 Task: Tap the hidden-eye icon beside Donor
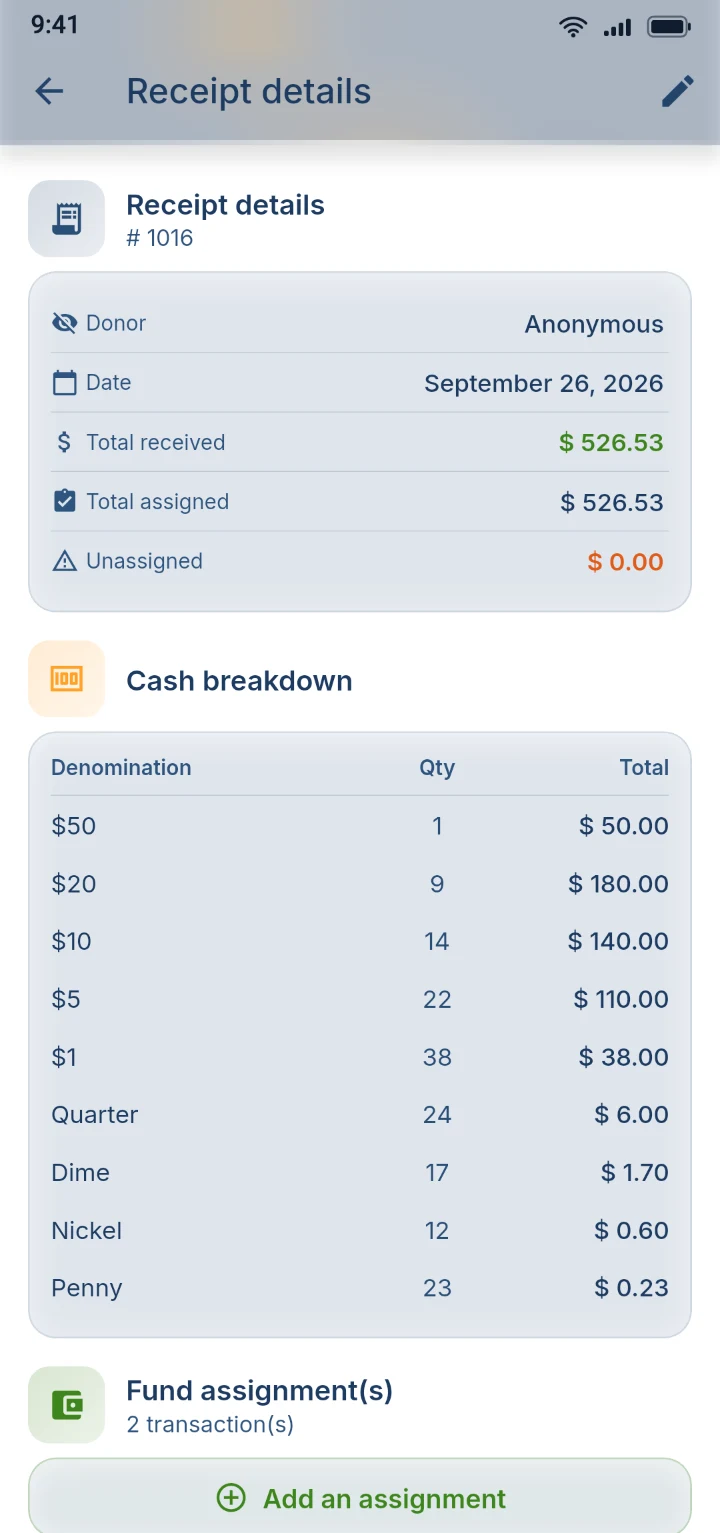[64, 323]
